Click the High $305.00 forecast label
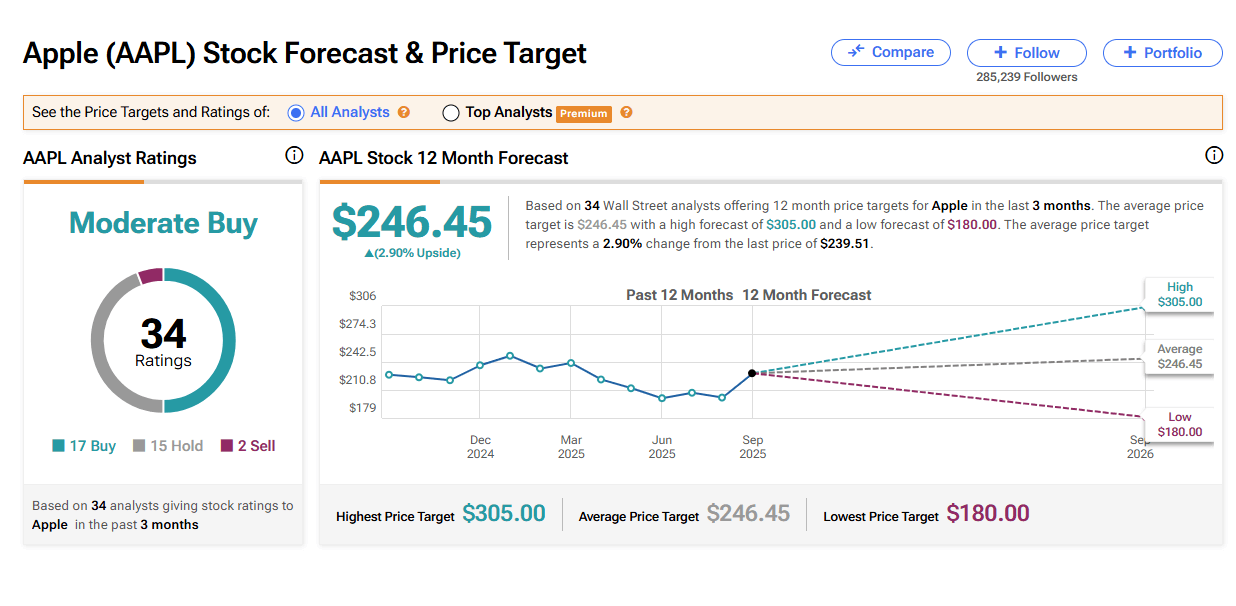The height and width of the screenshot is (606, 1236). (x=1179, y=294)
